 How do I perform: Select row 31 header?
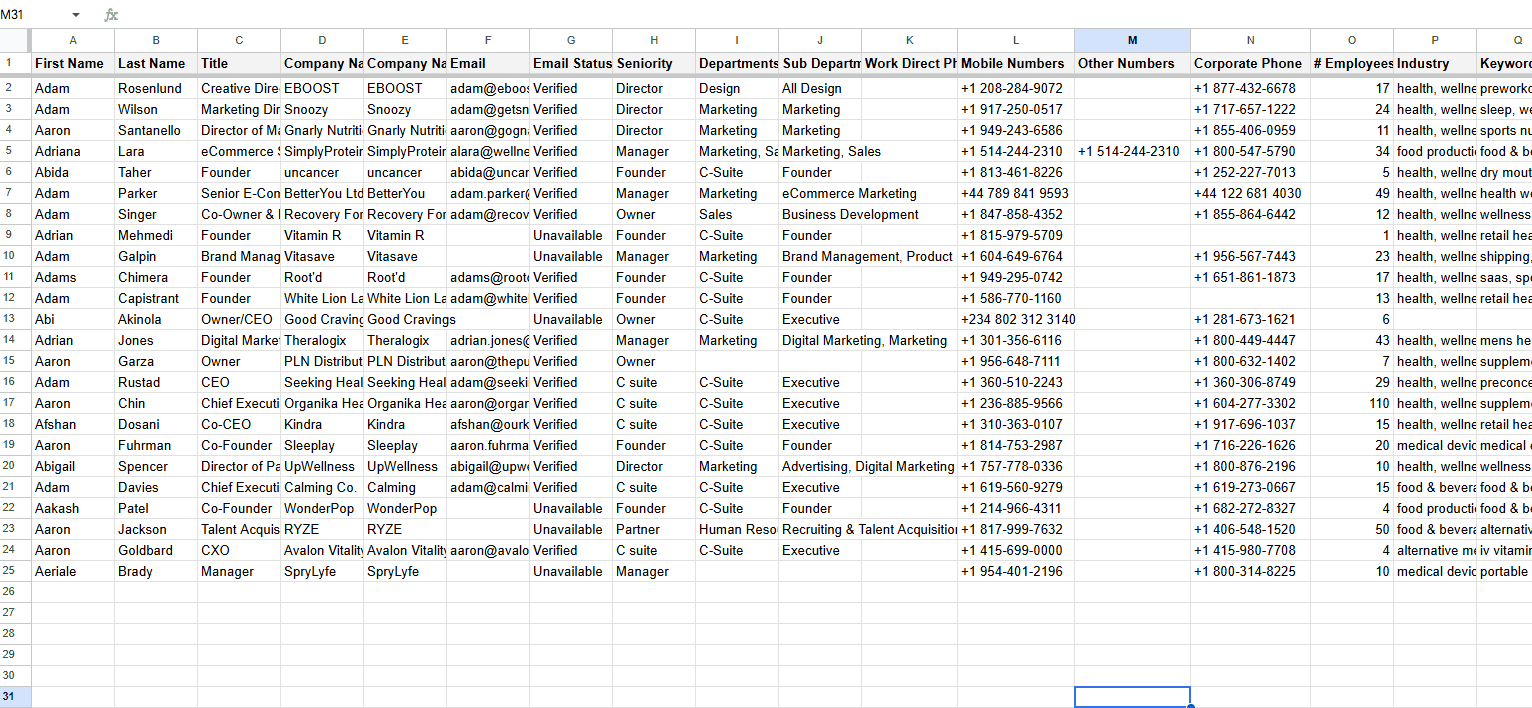pos(15,697)
